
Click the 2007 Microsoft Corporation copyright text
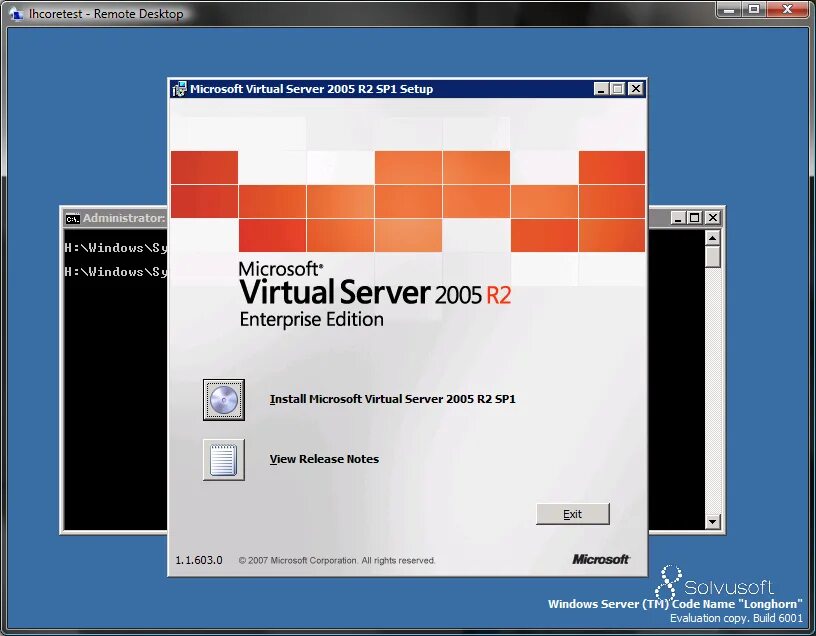pos(337,561)
